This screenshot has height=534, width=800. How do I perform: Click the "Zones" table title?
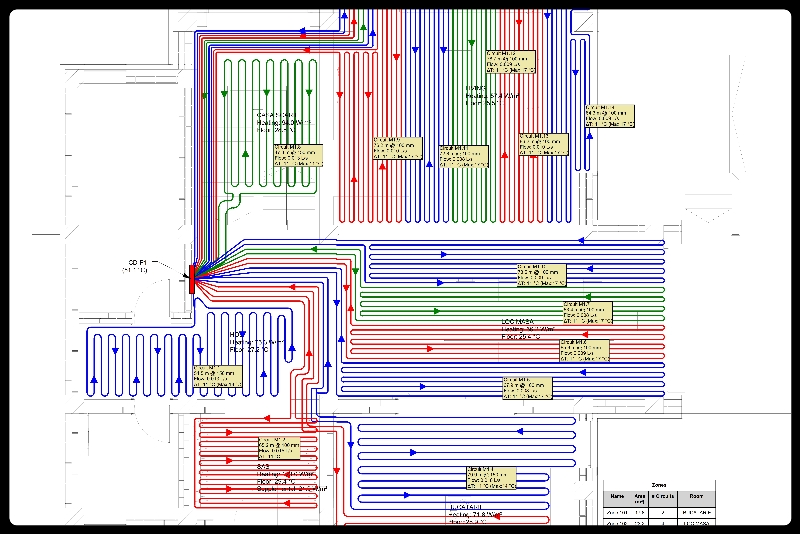click(x=659, y=485)
